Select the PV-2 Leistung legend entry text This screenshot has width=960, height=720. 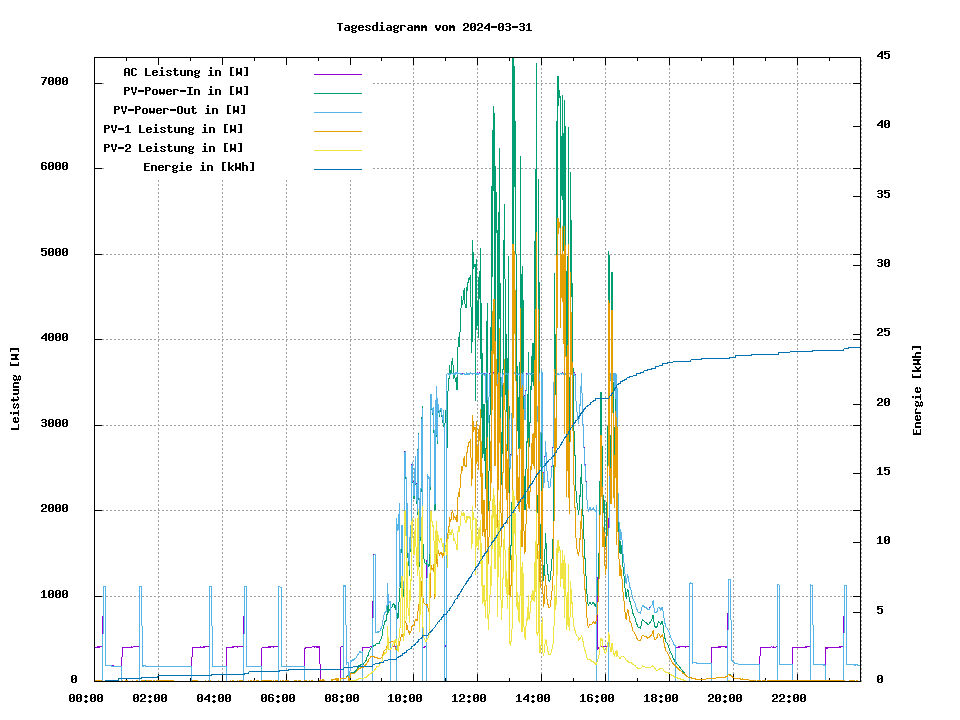[173, 148]
